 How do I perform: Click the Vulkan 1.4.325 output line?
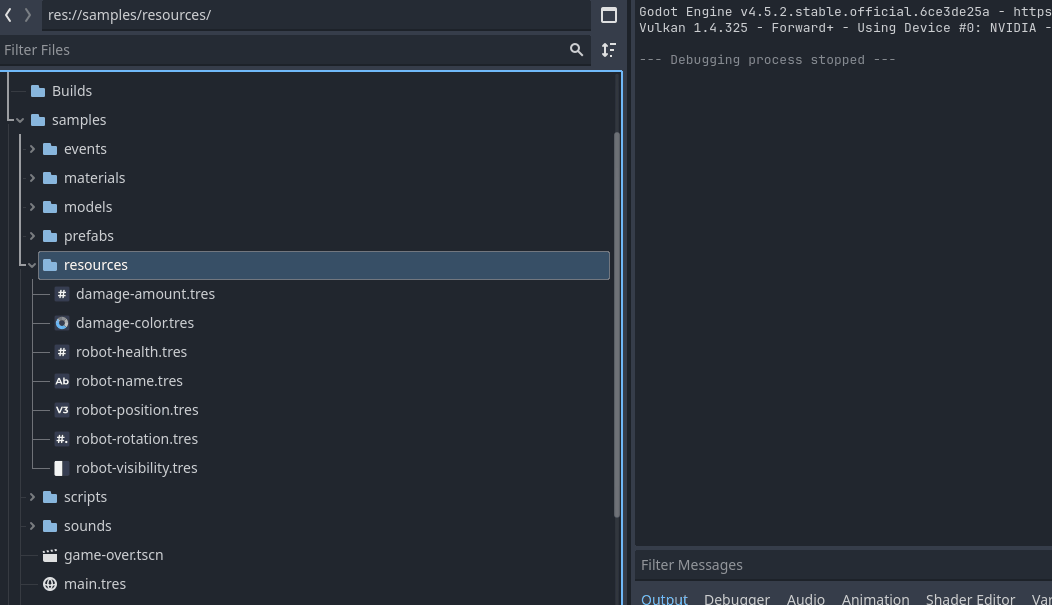coord(845,28)
